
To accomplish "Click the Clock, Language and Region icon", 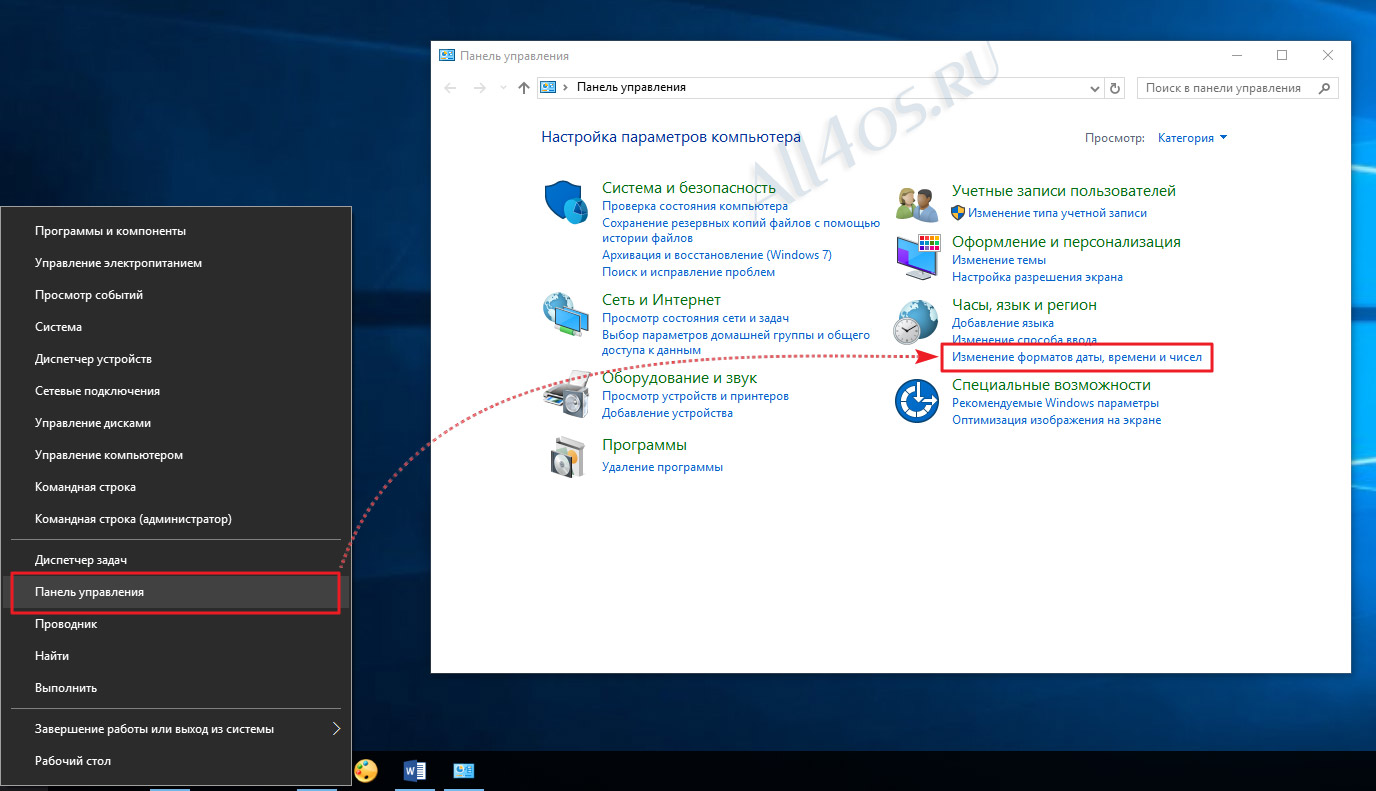I will pyautogui.click(x=917, y=322).
